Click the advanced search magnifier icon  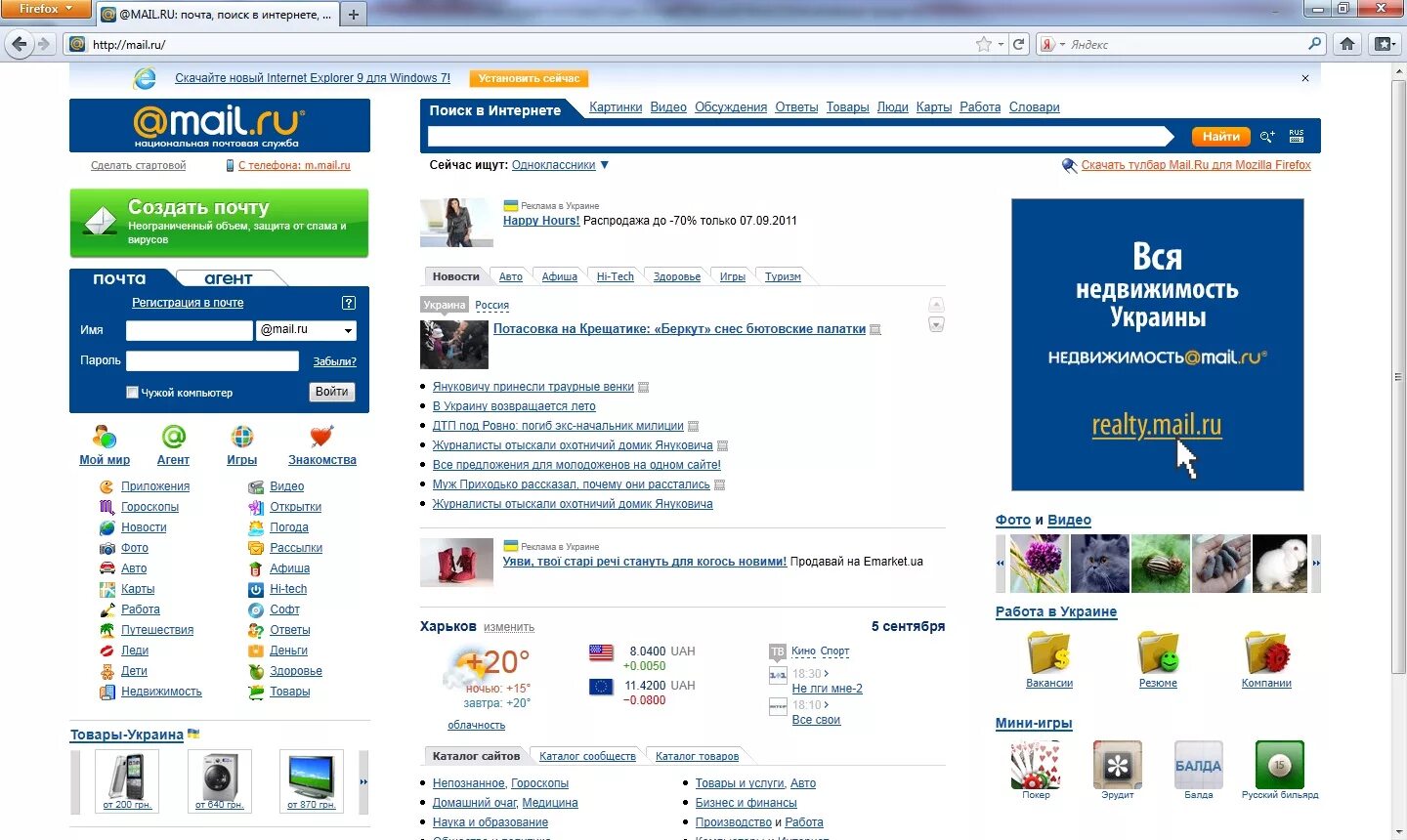[x=1267, y=137]
